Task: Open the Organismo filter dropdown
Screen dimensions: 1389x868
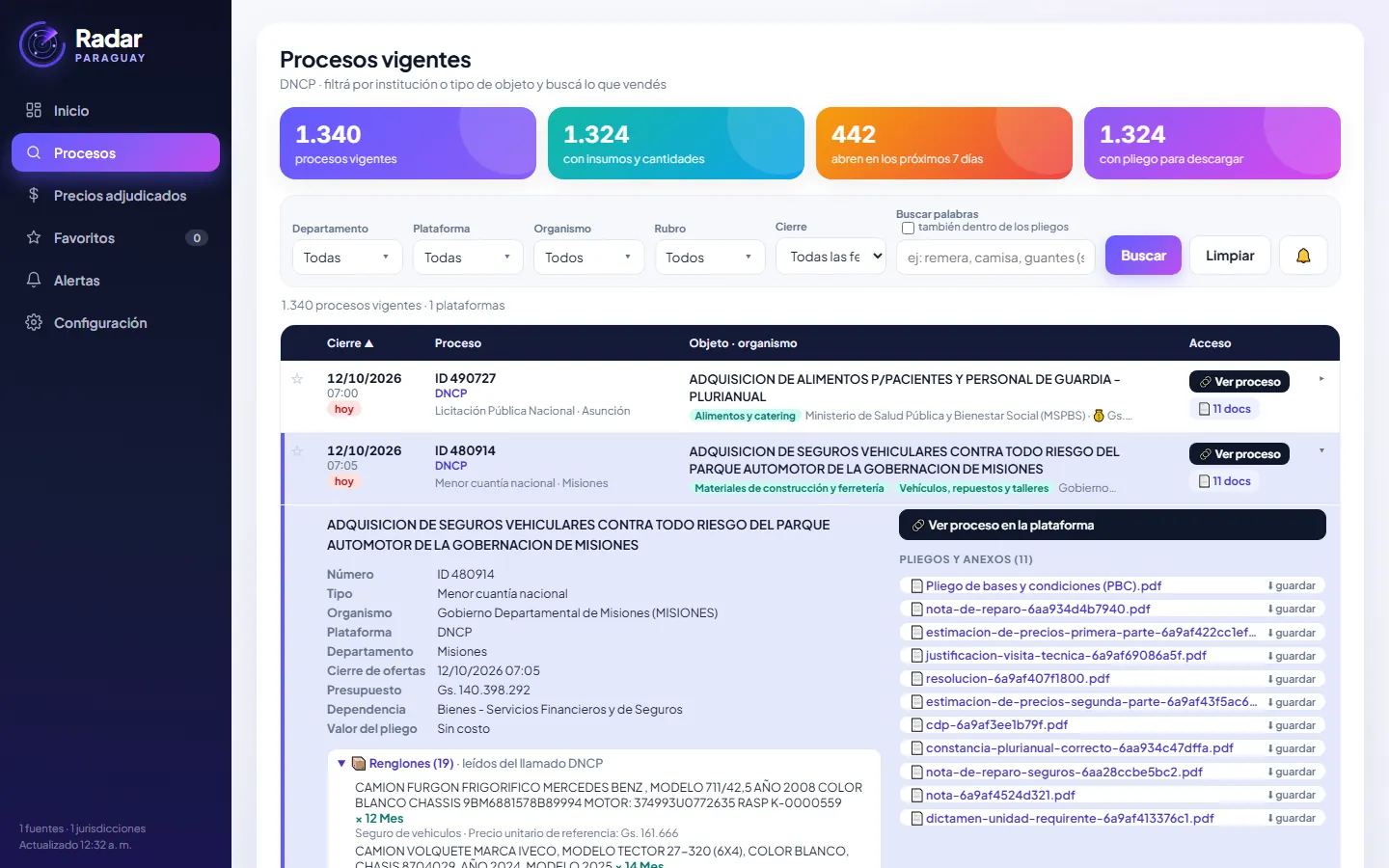Action: pos(588,258)
